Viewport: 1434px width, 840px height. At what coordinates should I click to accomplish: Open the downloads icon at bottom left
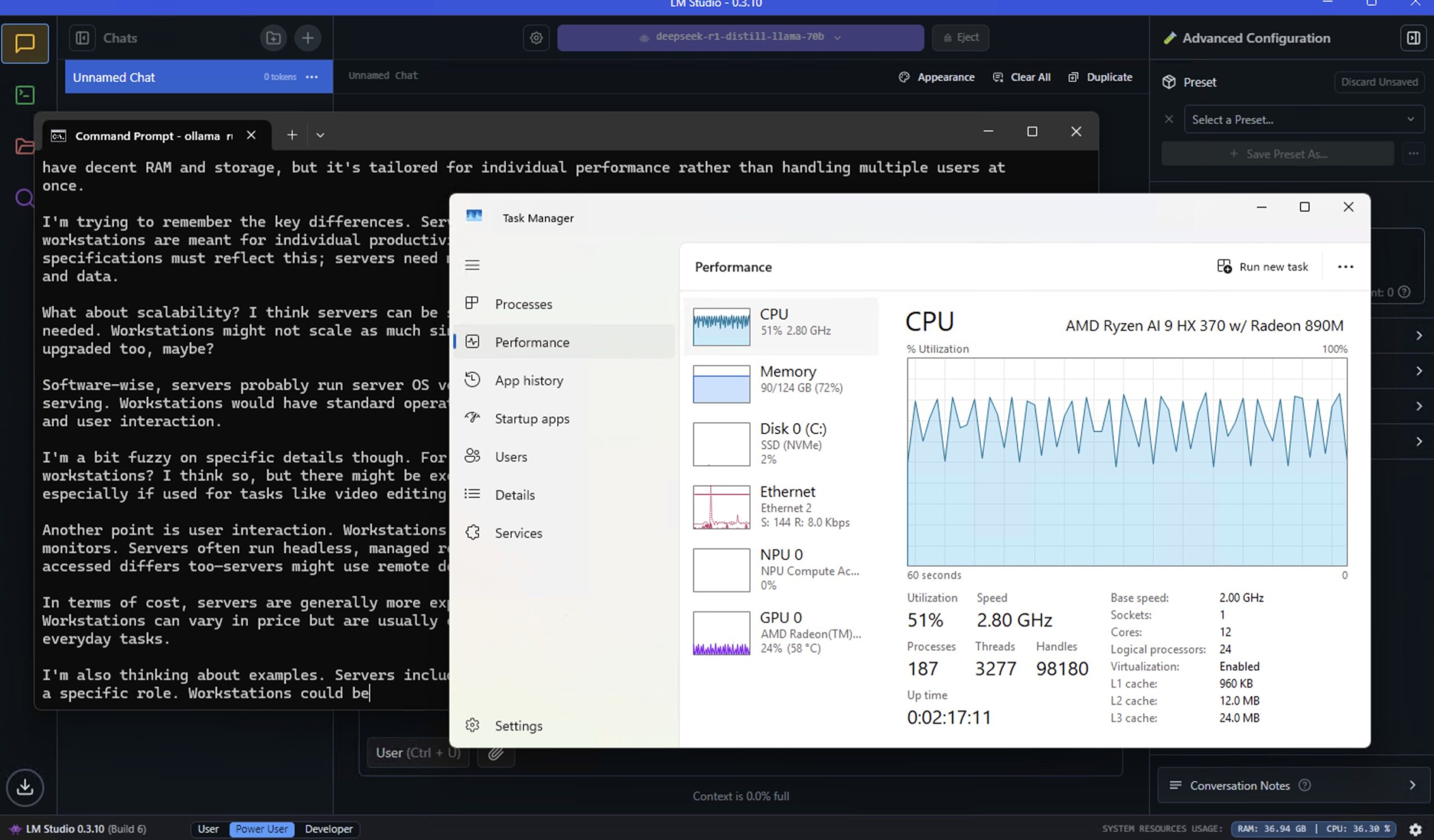[x=25, y=787]
